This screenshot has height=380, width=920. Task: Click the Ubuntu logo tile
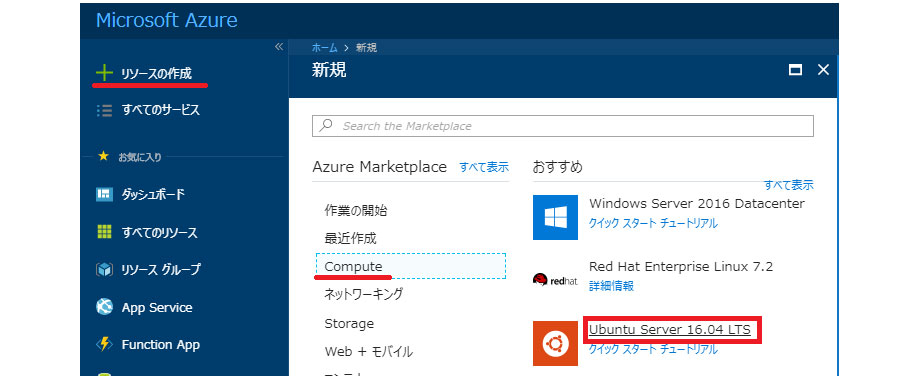click(555, 343)
